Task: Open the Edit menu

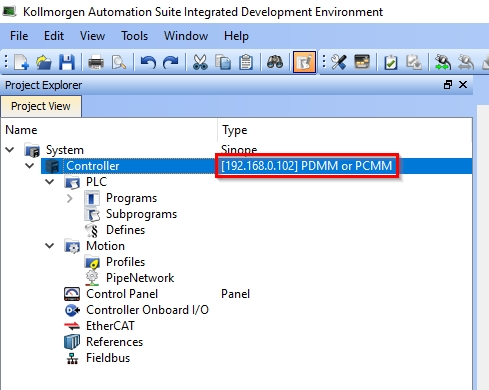Action: point(54,36)
